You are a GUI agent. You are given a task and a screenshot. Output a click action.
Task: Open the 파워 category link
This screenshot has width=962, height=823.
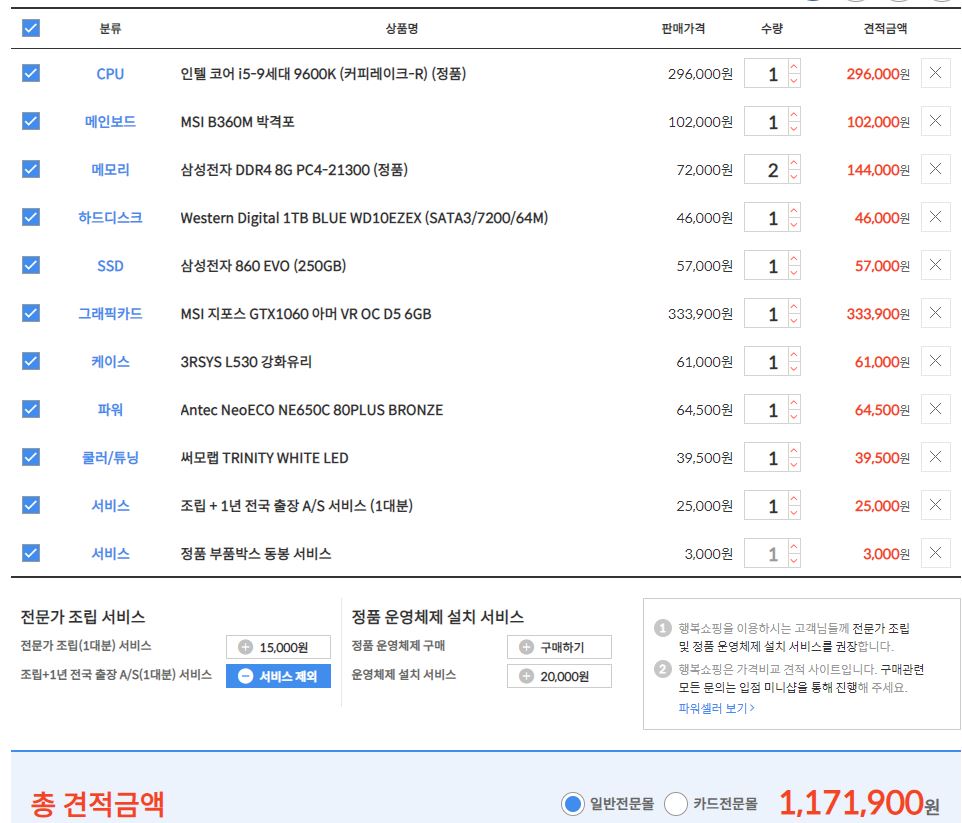110,409
